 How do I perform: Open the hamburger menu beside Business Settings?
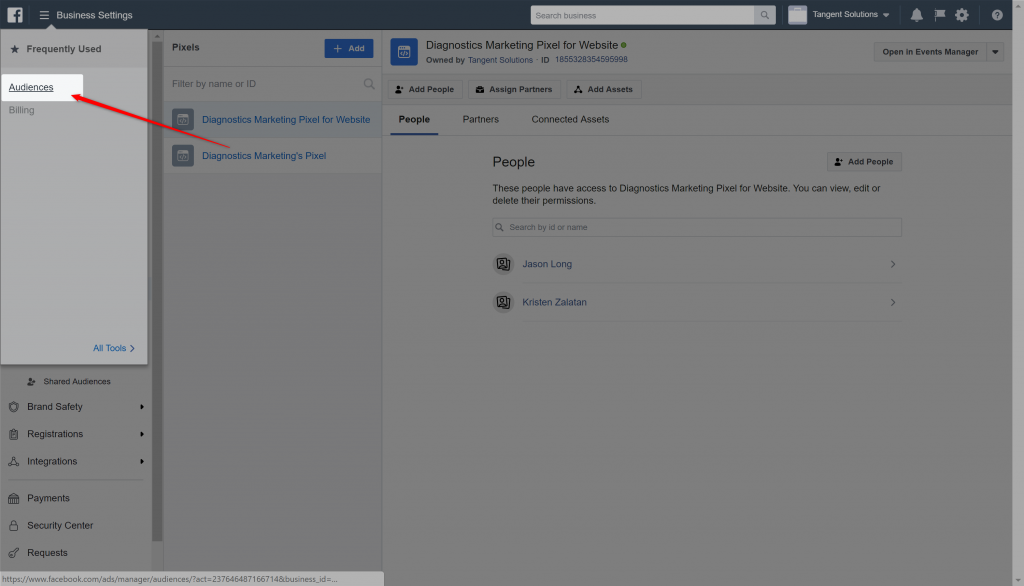click(44, 15)
